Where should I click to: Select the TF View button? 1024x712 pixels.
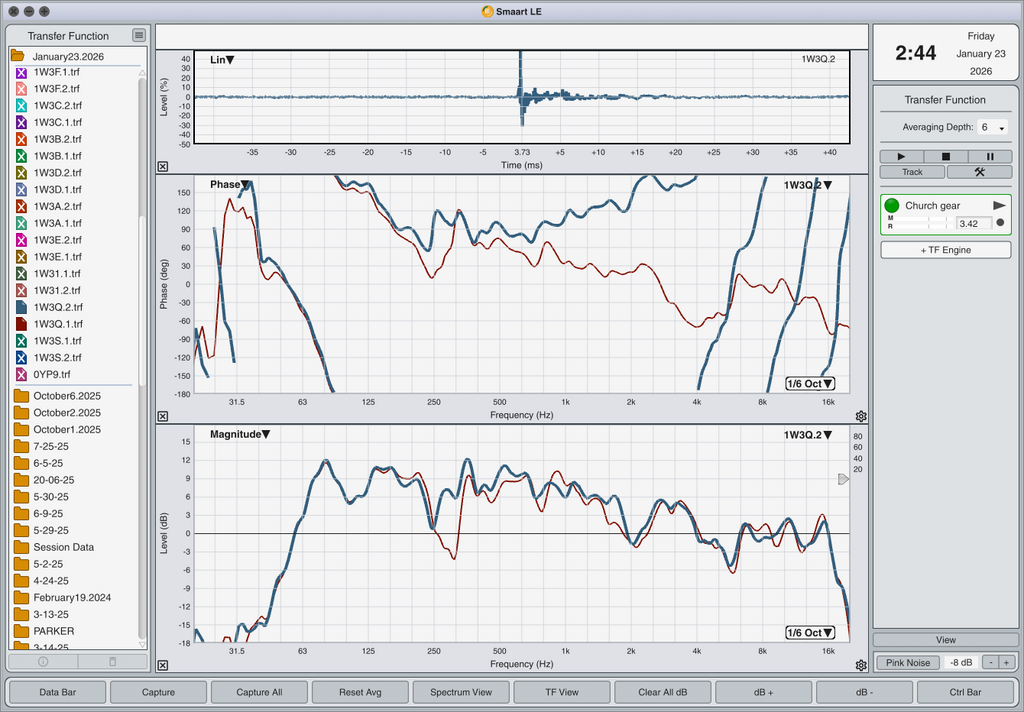point(561,692)
